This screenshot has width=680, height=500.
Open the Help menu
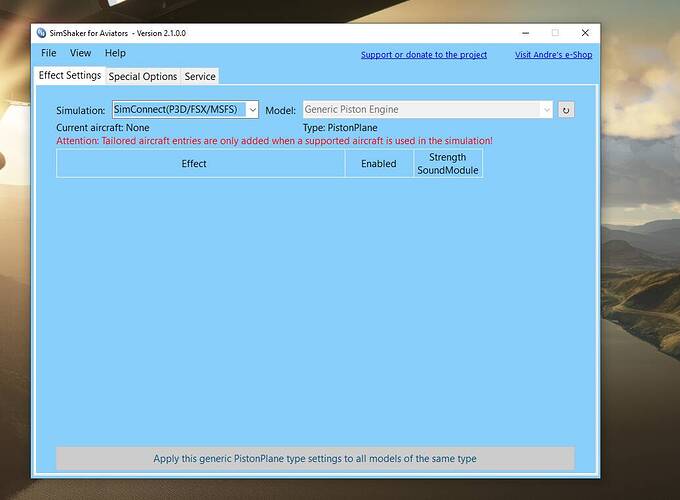pyautogui.click(x=115, y=53)
